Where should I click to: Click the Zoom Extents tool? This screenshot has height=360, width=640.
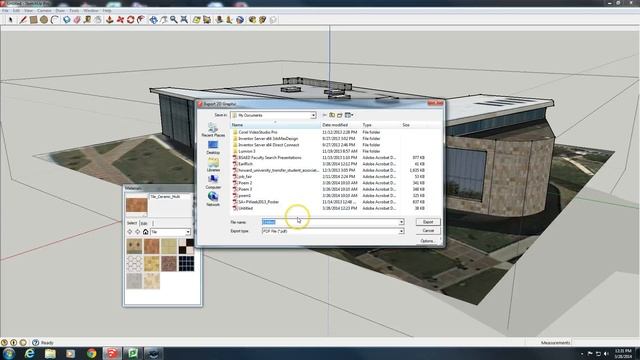tap(184, 20)
